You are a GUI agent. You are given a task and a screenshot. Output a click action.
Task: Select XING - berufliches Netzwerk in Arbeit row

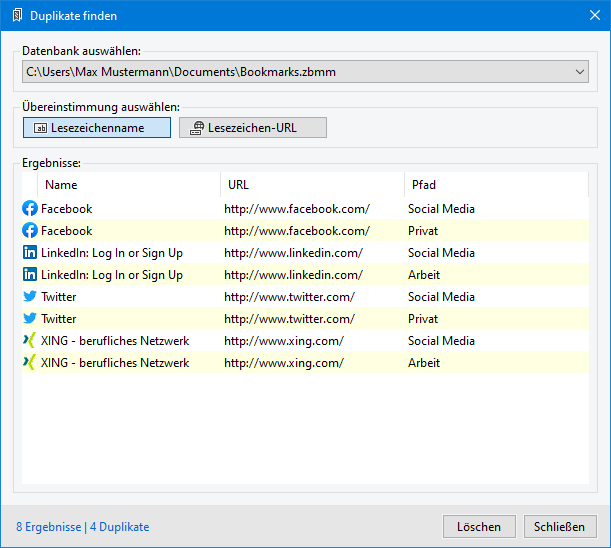pos(115,363)
